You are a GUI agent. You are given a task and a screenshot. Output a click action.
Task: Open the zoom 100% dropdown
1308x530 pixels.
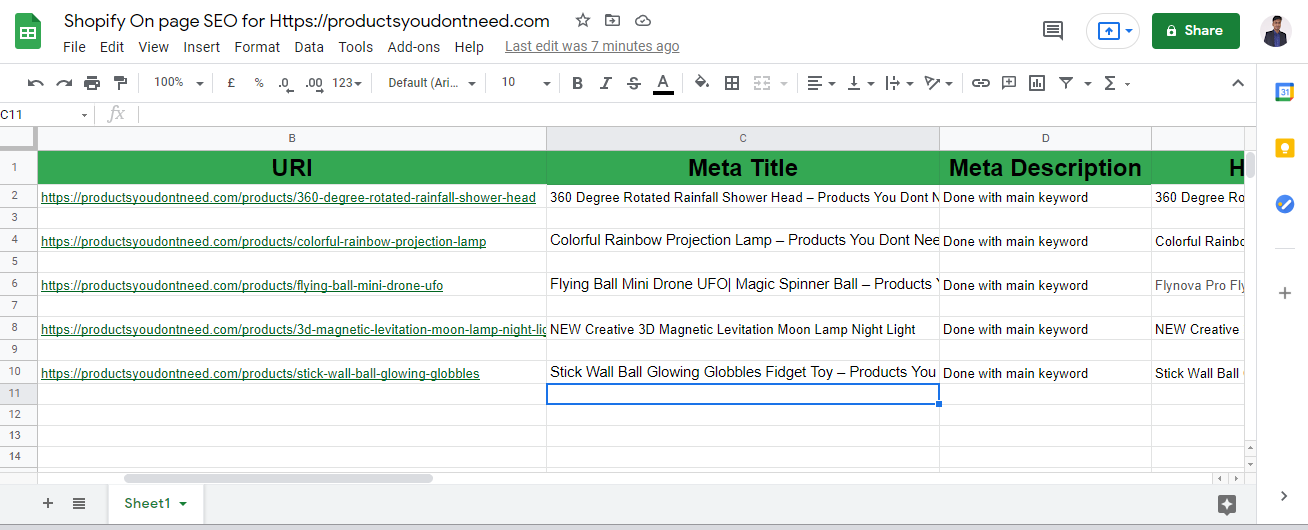[x=178, y=83]
